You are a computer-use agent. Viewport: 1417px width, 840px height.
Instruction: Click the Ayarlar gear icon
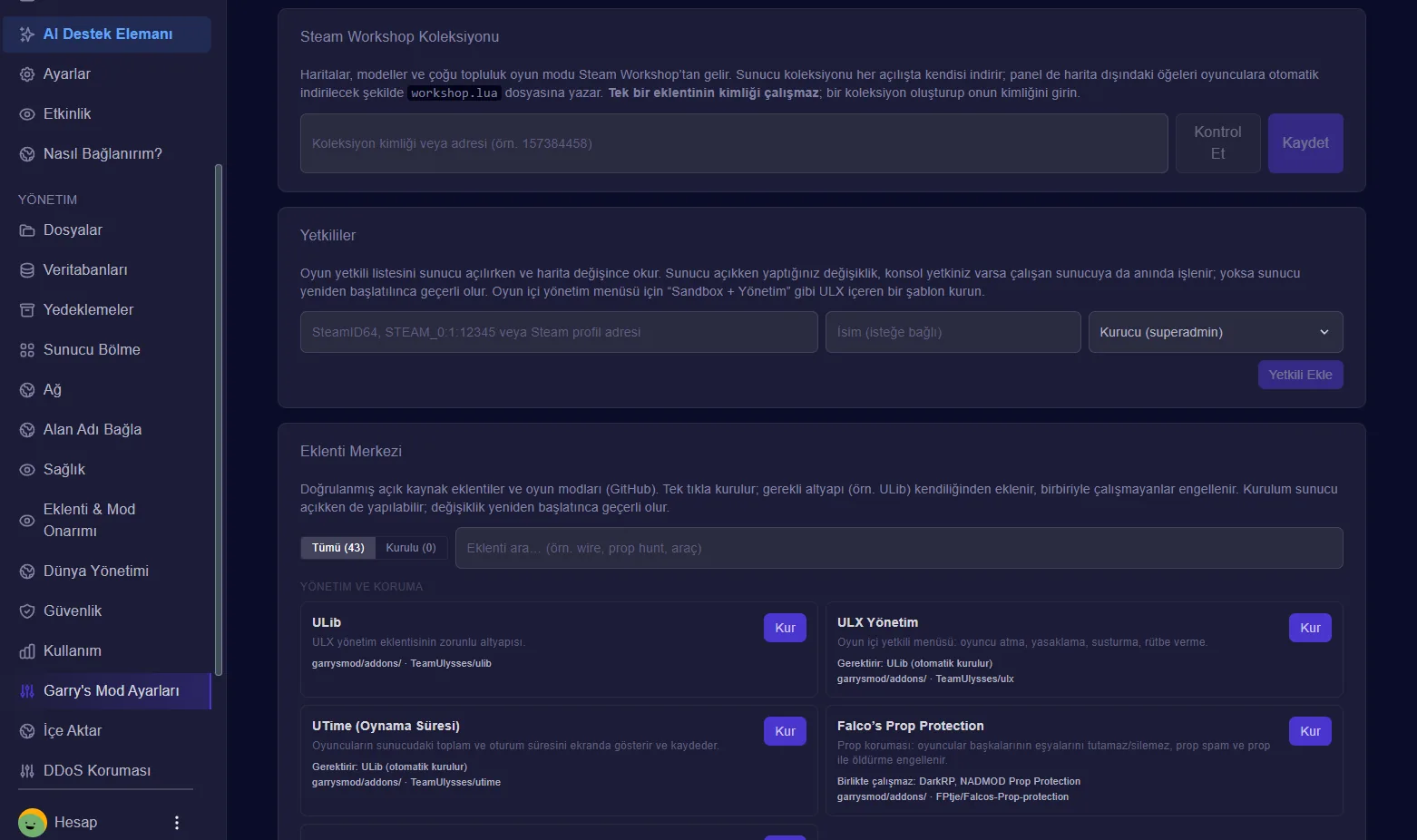click(x=27, y=74)
